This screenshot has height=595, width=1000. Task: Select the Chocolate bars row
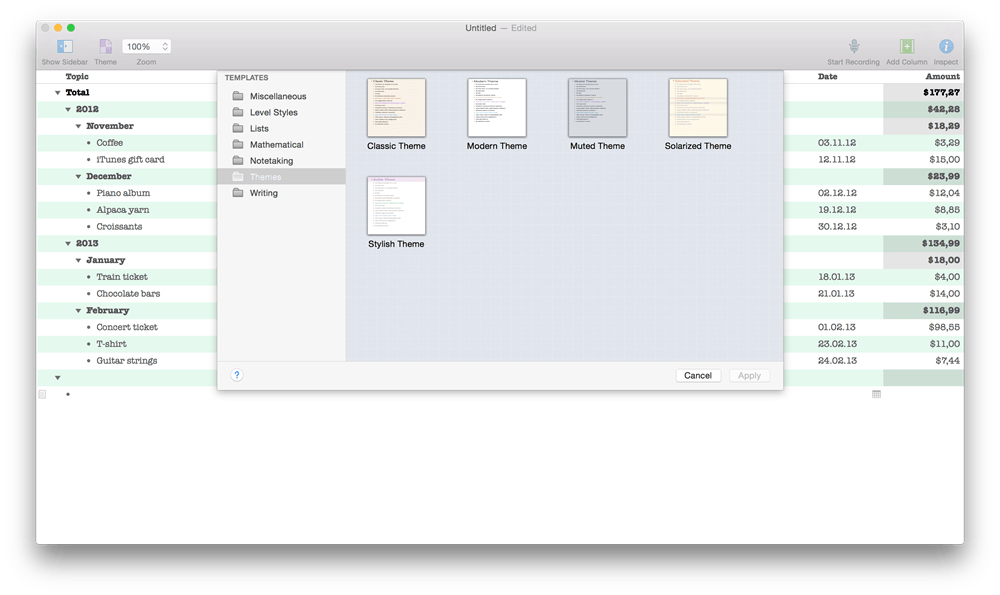coord(127,293)
